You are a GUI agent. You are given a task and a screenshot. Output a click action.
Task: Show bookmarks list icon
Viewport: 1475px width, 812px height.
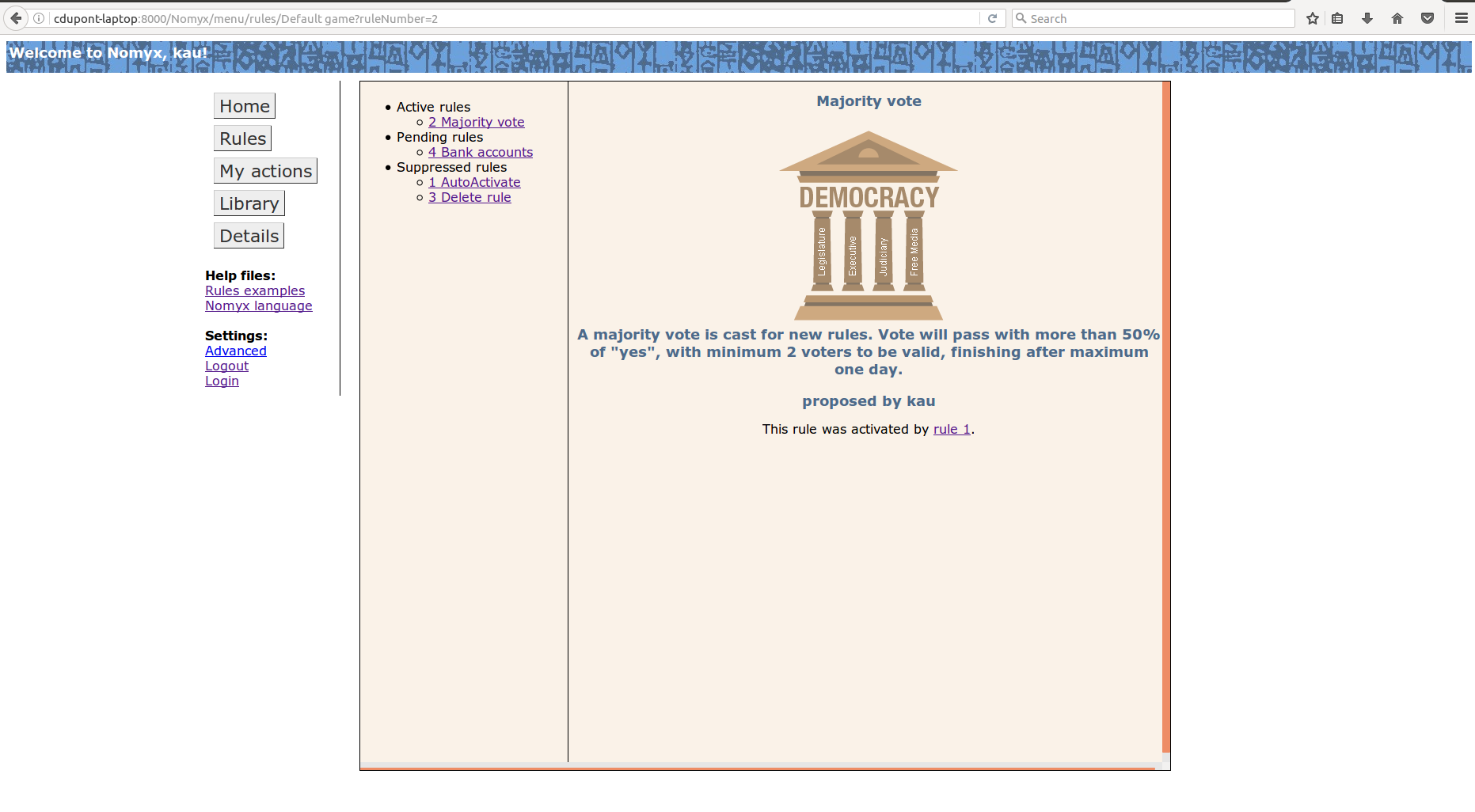coord(1338,18)
